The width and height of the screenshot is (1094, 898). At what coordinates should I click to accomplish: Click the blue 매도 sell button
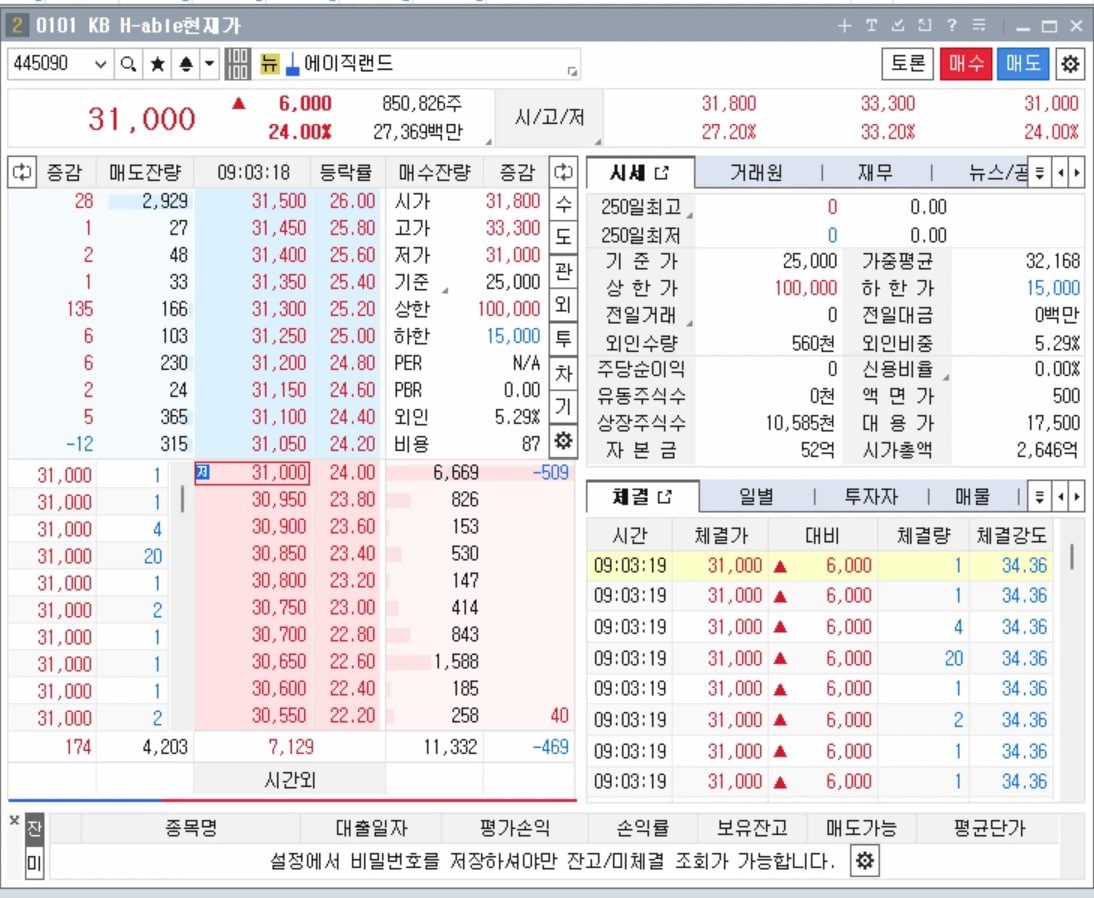(x=1023, y=64)
